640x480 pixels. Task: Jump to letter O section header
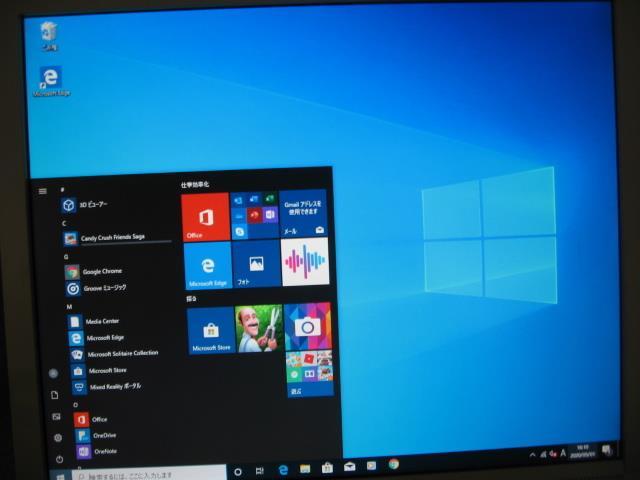[x=75, y=405]
